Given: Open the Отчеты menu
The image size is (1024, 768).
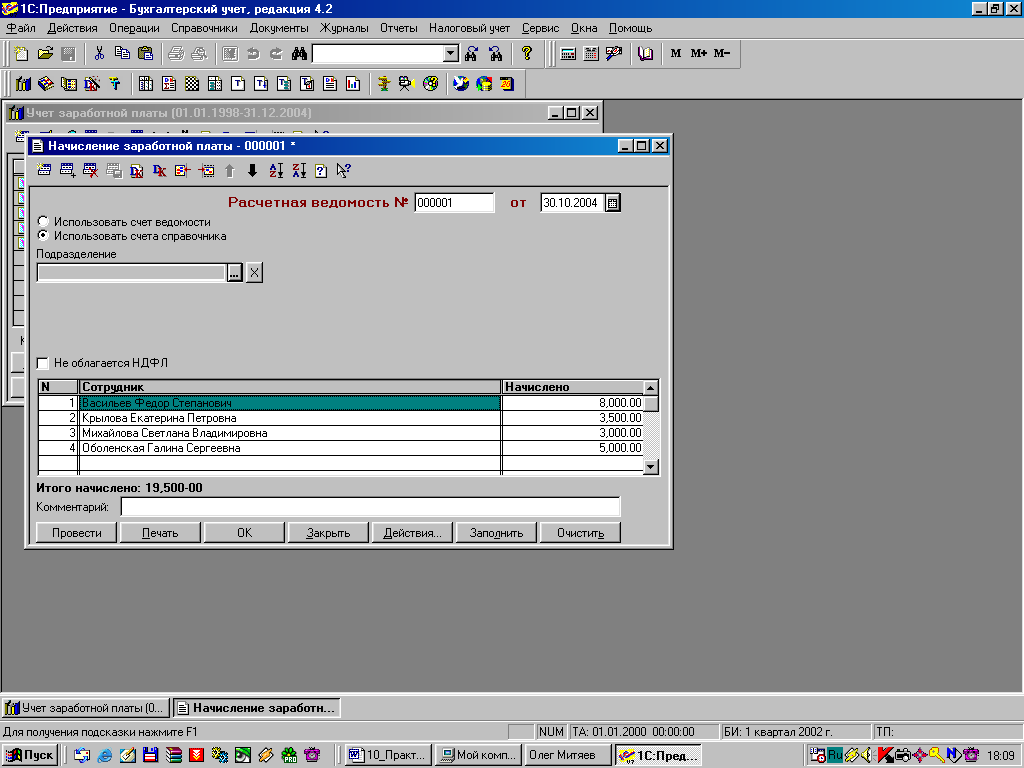Looking at the screenshot, I should coord(398,28).
